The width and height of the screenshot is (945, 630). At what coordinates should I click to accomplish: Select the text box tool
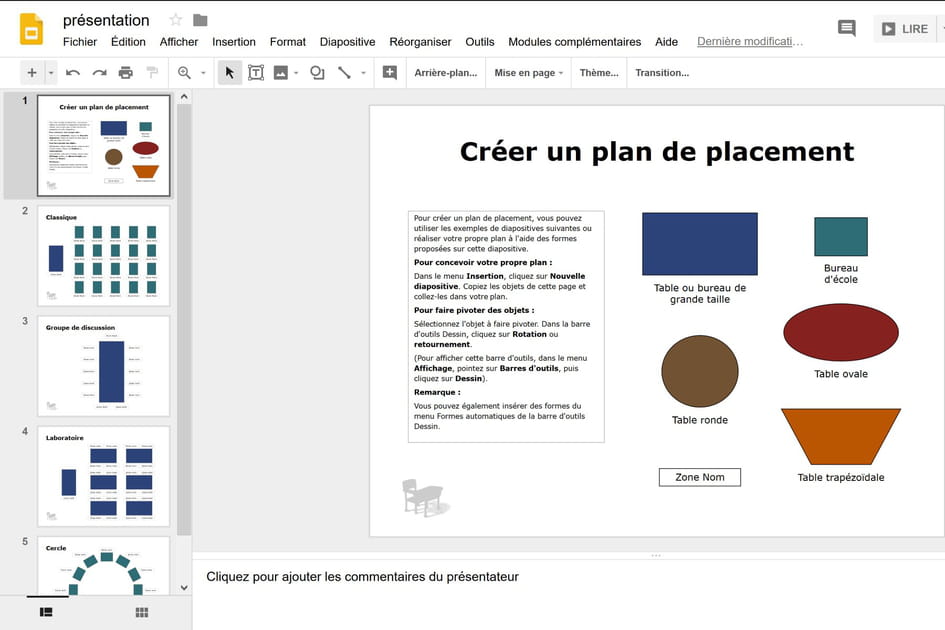tap(256, 73)
